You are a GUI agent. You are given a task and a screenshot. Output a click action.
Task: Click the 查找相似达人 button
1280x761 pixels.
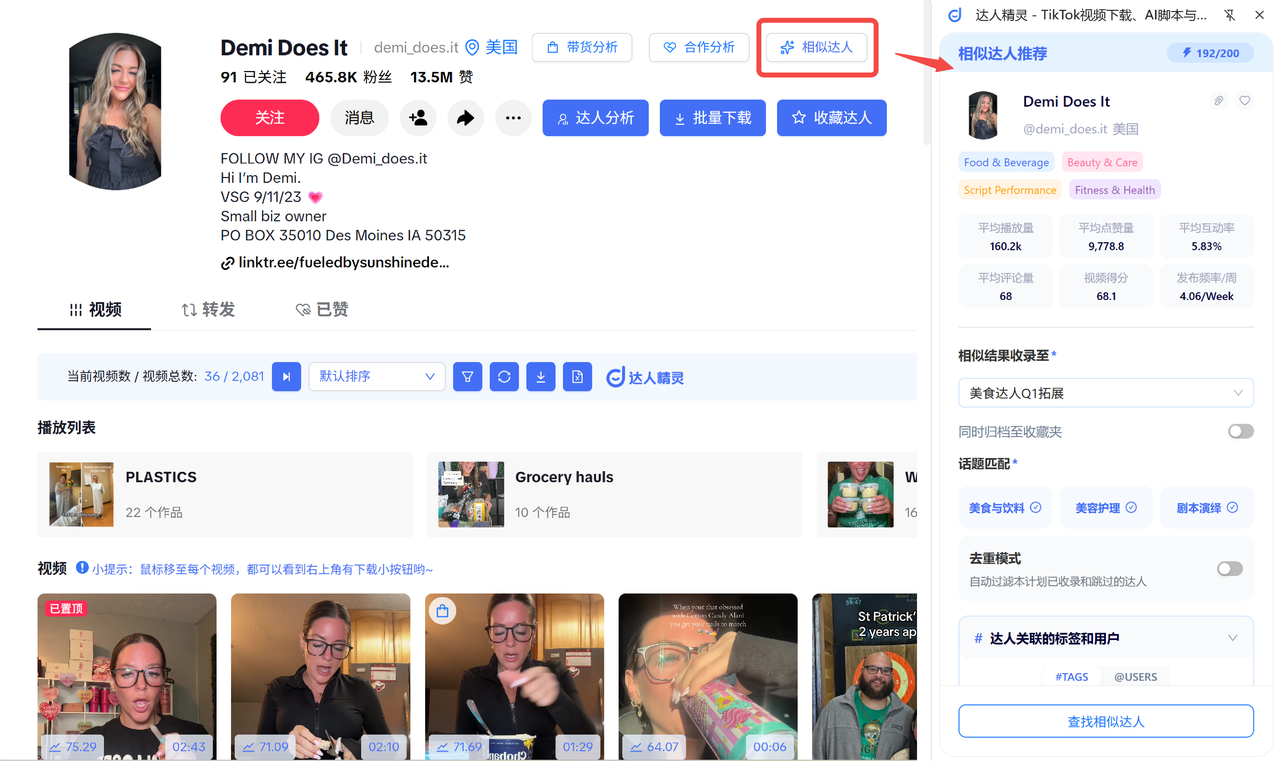point(1106,721)
